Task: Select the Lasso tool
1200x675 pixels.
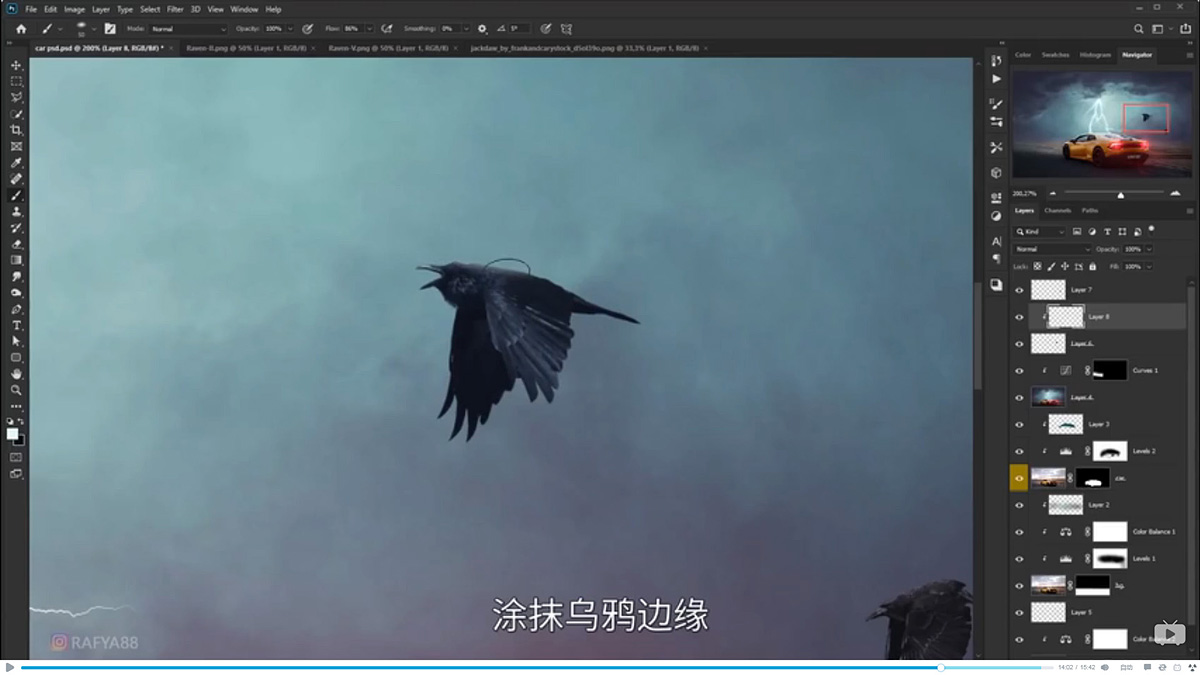Action: click(x=15, y=96)
